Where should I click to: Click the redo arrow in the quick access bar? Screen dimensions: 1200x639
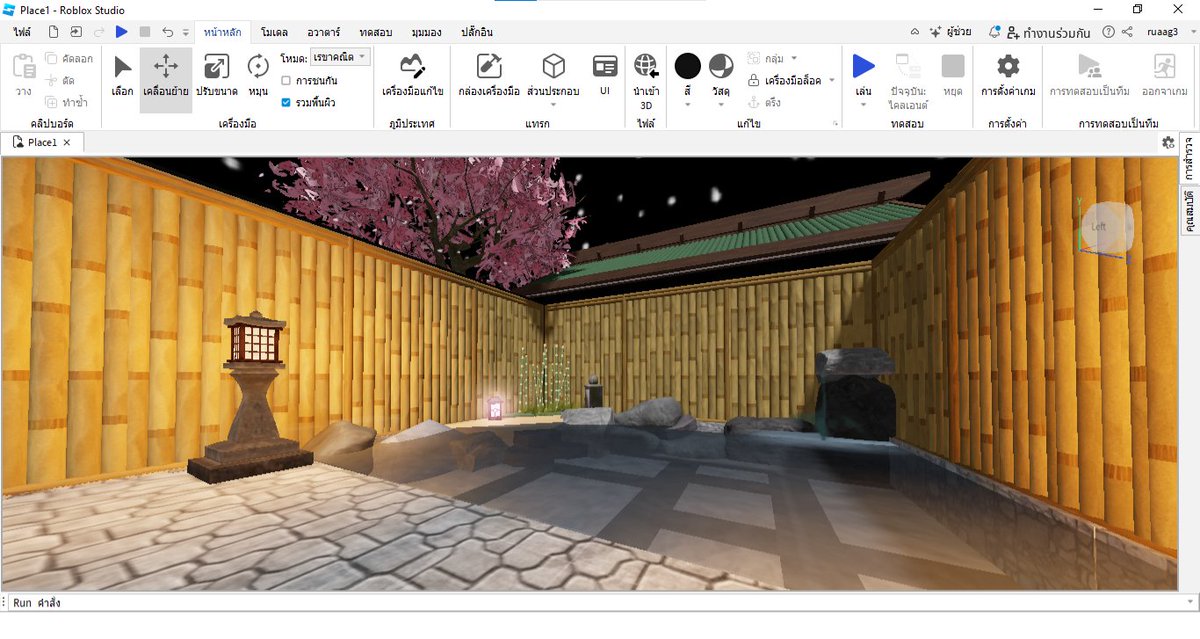pos(99,32)
